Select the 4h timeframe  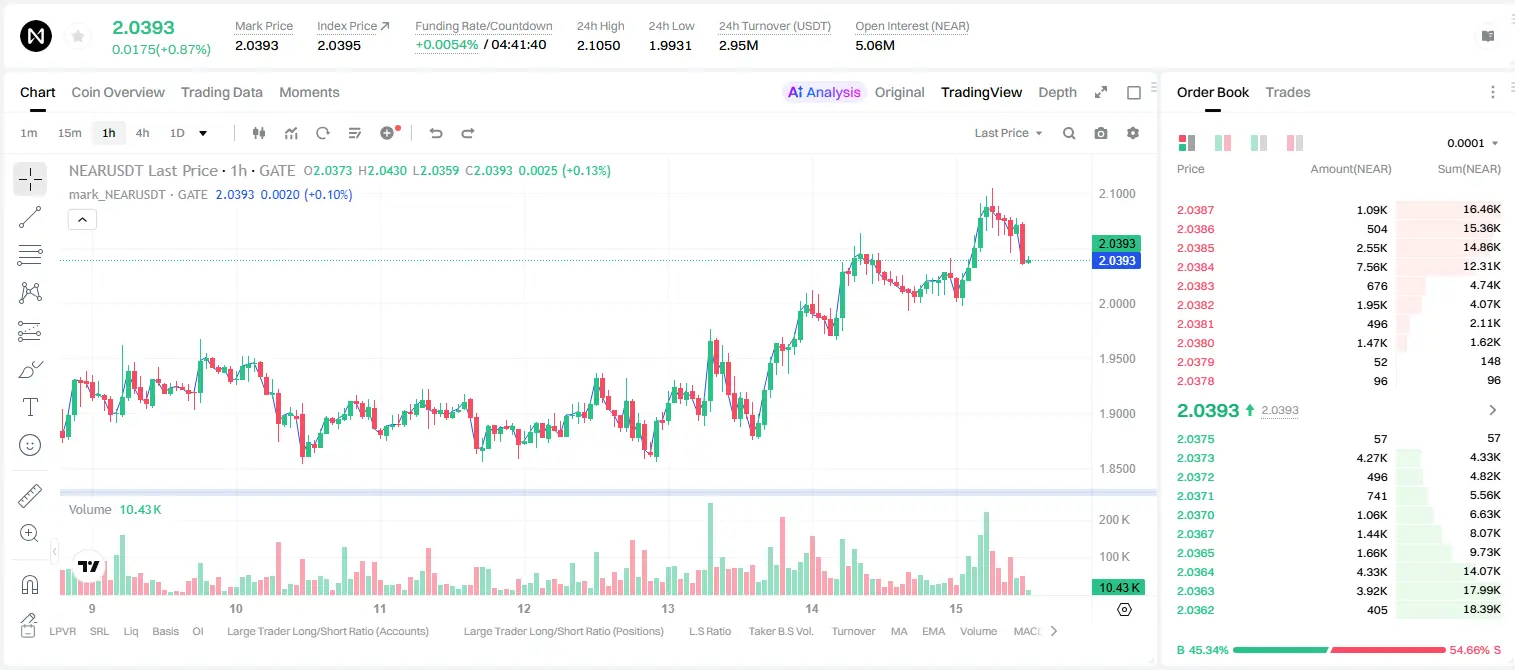143,133
